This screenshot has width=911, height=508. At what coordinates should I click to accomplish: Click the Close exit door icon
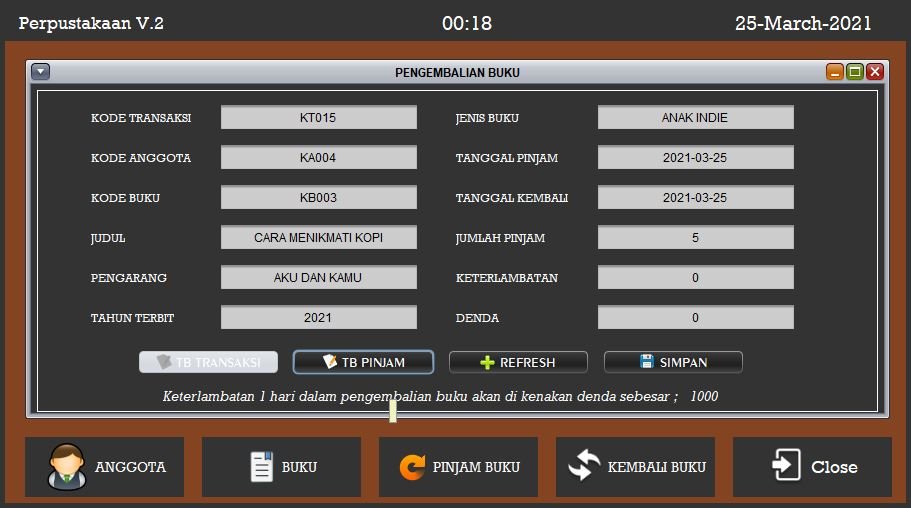click(x=786, y=466)
